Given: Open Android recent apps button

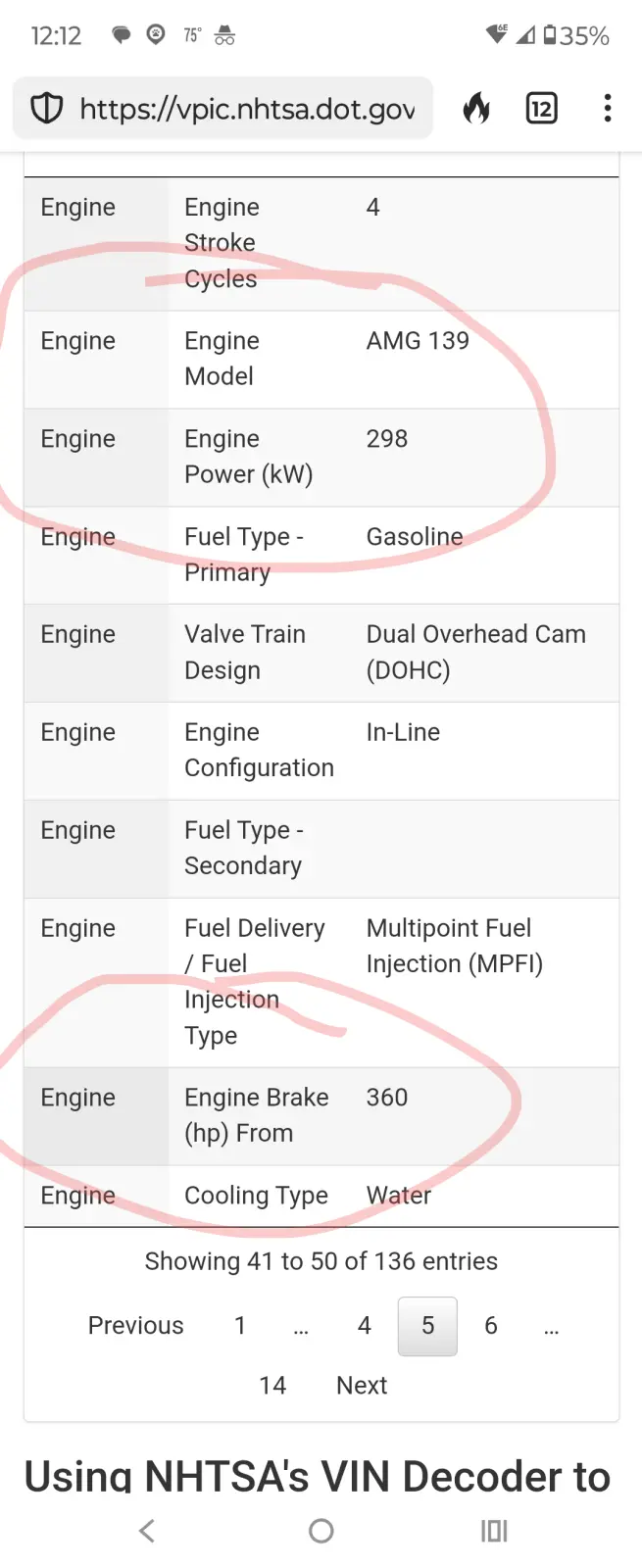Looking at the screenshot, I should pos(494,1531).
